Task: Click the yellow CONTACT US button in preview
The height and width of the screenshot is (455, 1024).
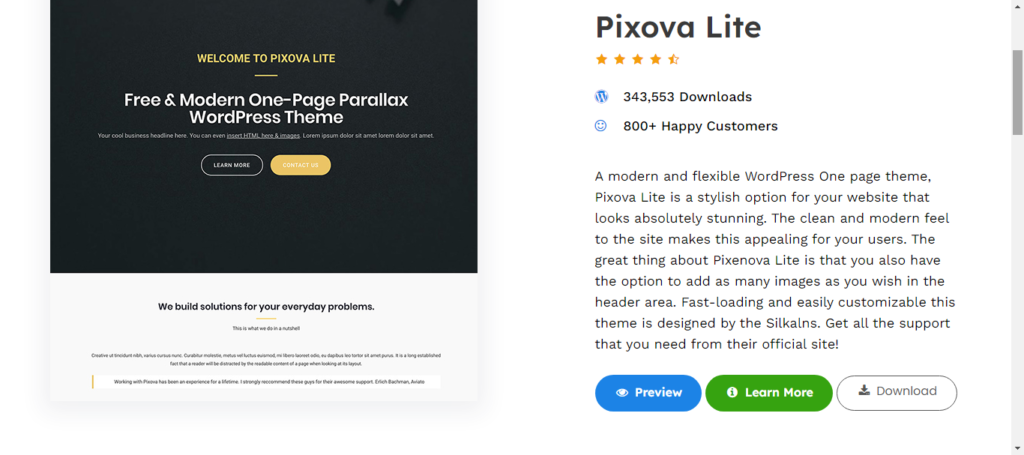Action: [x=300, y=165]
